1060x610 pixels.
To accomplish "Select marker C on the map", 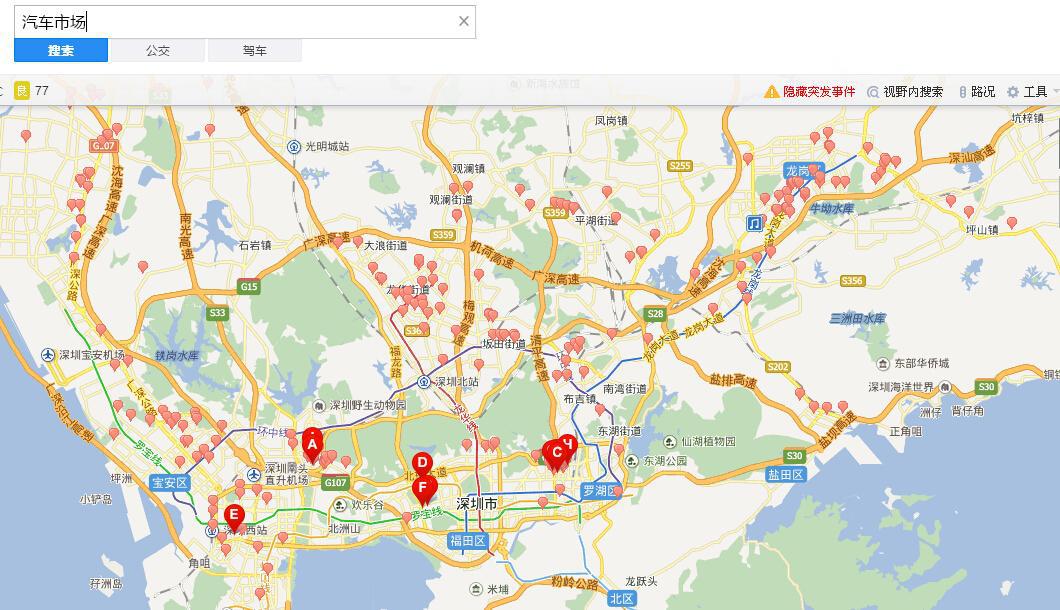I will click(556, 452).
